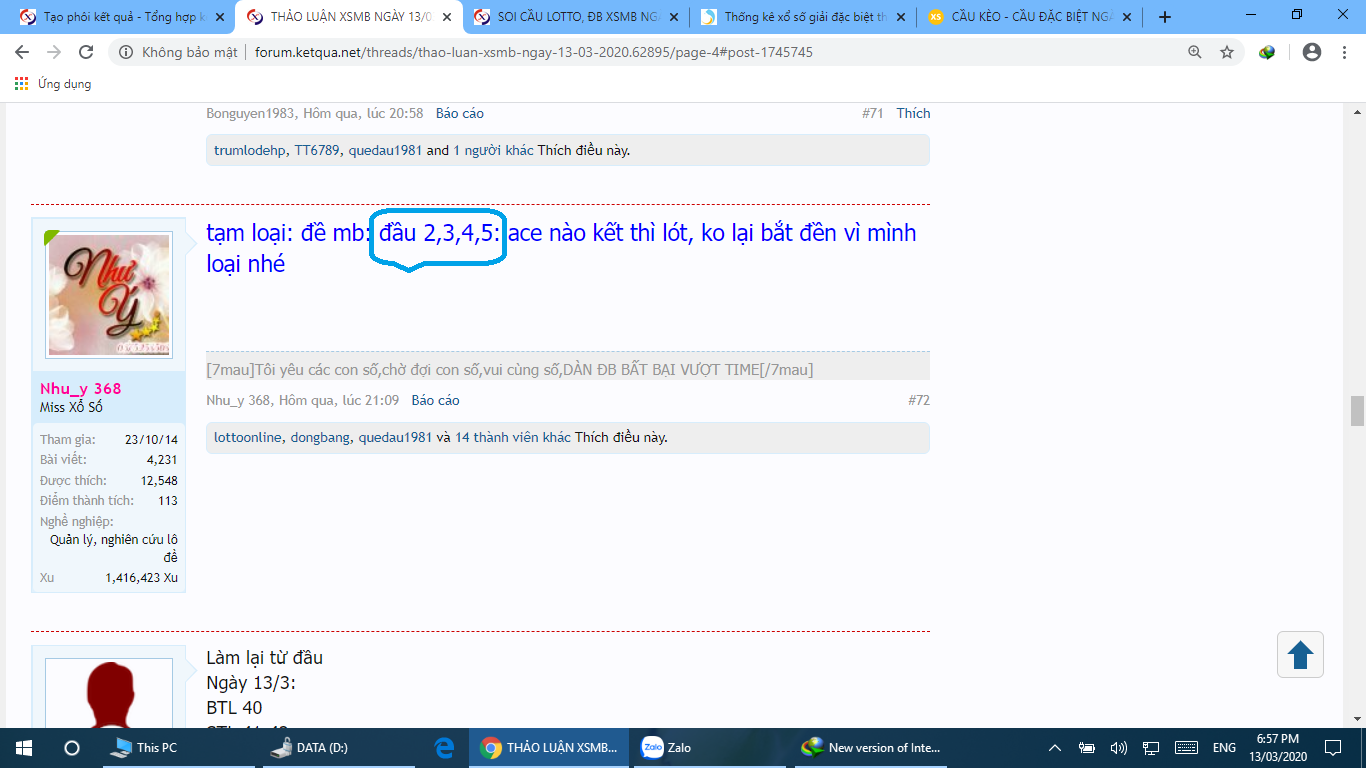This screenshot has height=768, width=1366.
Task: Click 'Xu' label in user info
Action: 47,578
